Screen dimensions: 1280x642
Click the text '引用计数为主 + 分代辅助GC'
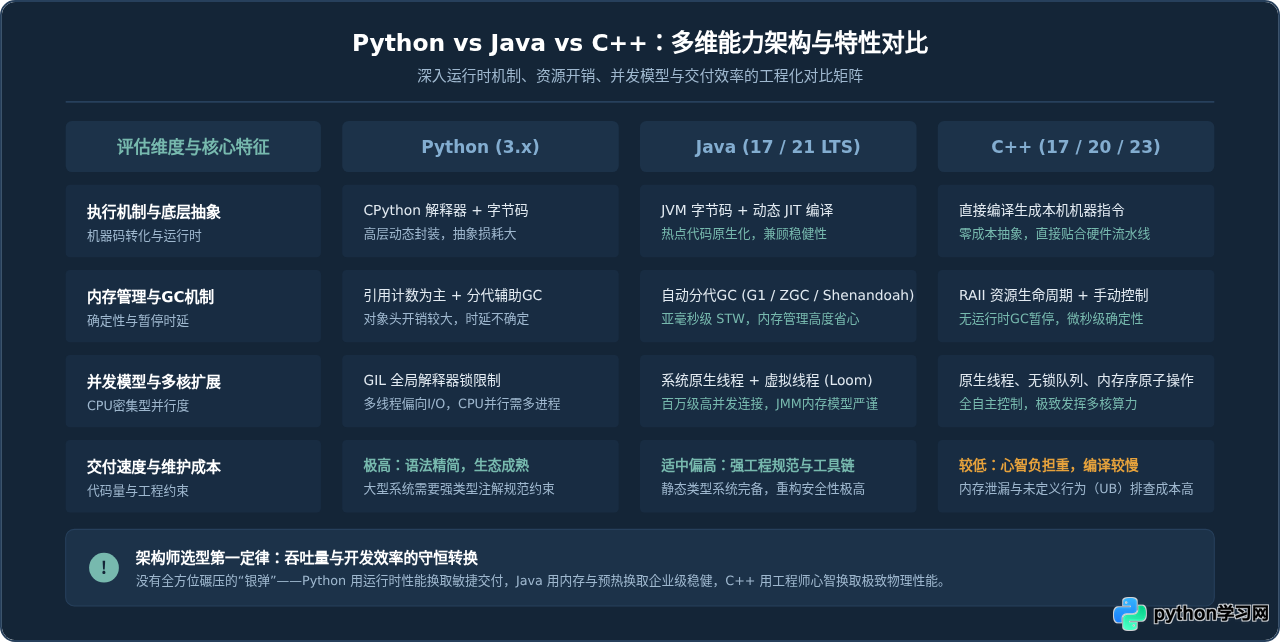click(453, 296)
